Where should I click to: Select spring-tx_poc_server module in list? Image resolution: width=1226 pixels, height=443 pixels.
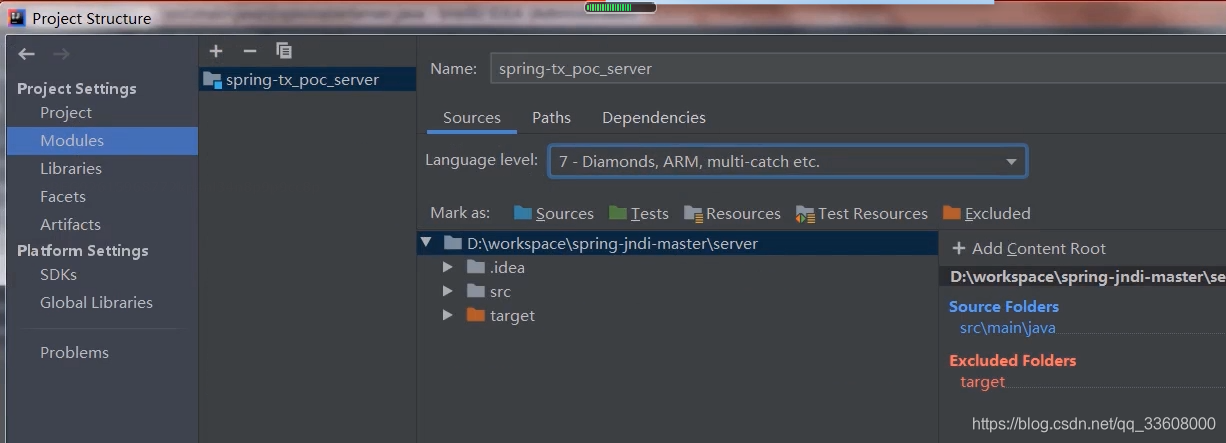point(307,80)
